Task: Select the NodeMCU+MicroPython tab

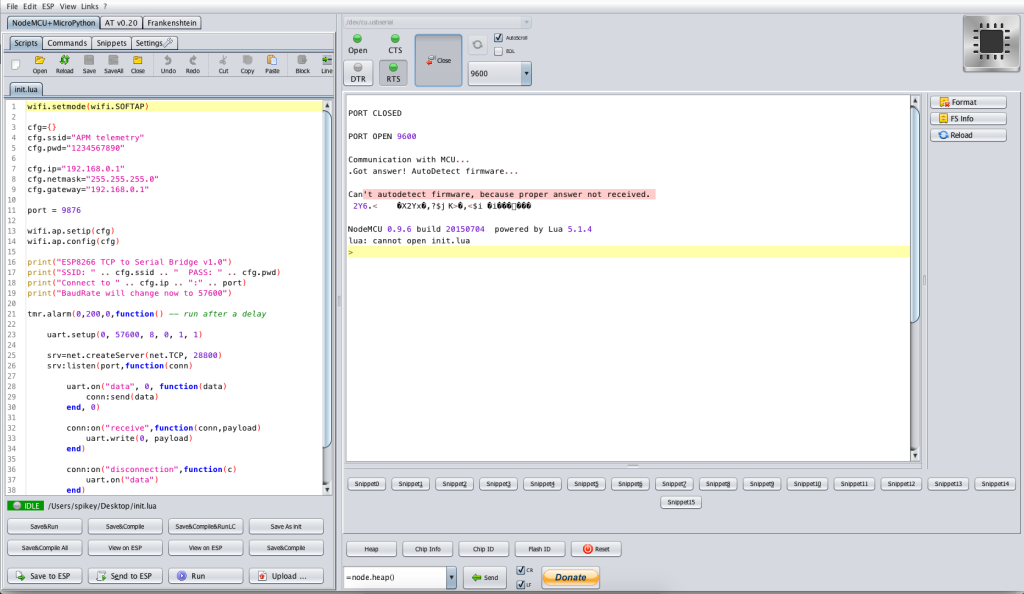Action: 54,23
